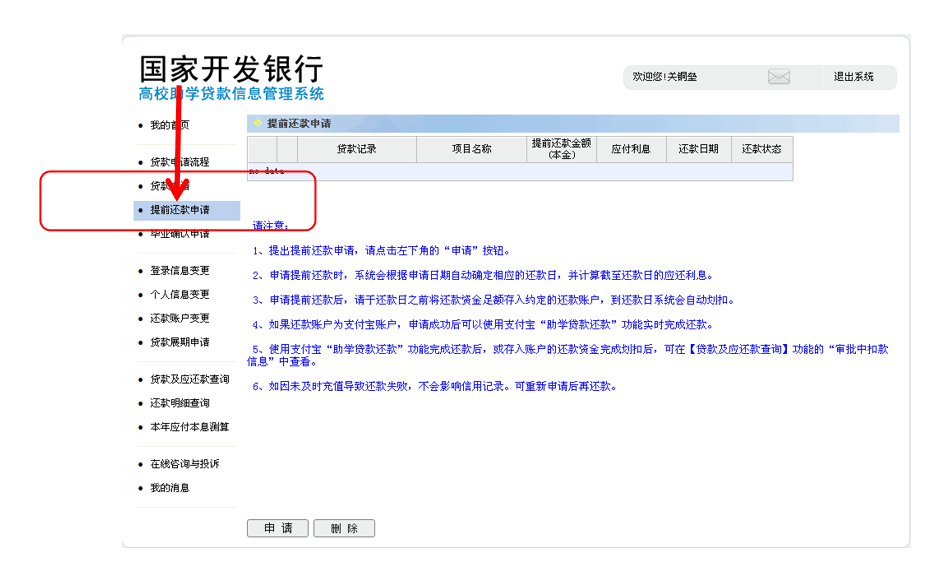Viewport: 946px width, 564px height.
Task: Open 还款明细查询 menu item
Action: [x=180, y=403]
